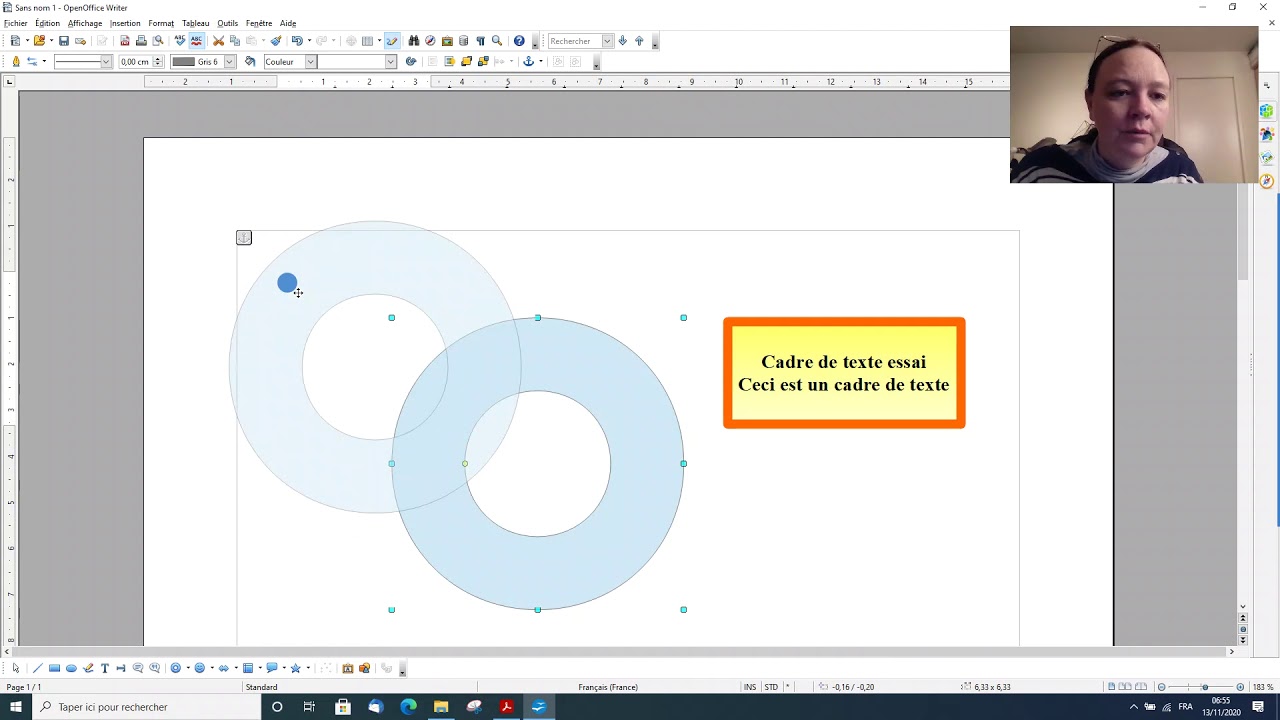Open the Stars shapes arrow dropdown
The height and width of the screenshot is (720, 1280).
[x=308, y=668]
